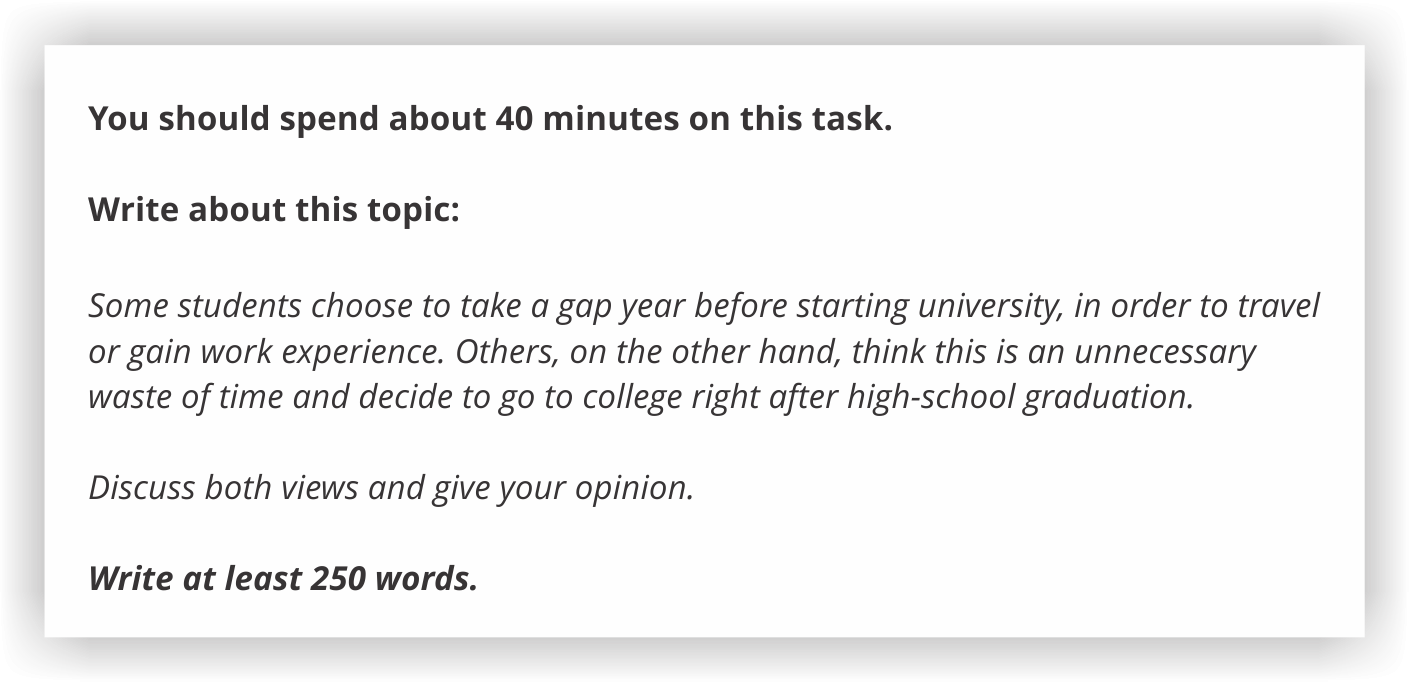Click the word "Discuss" in the instruction line

pyautogui.click(x=142, y=488)
